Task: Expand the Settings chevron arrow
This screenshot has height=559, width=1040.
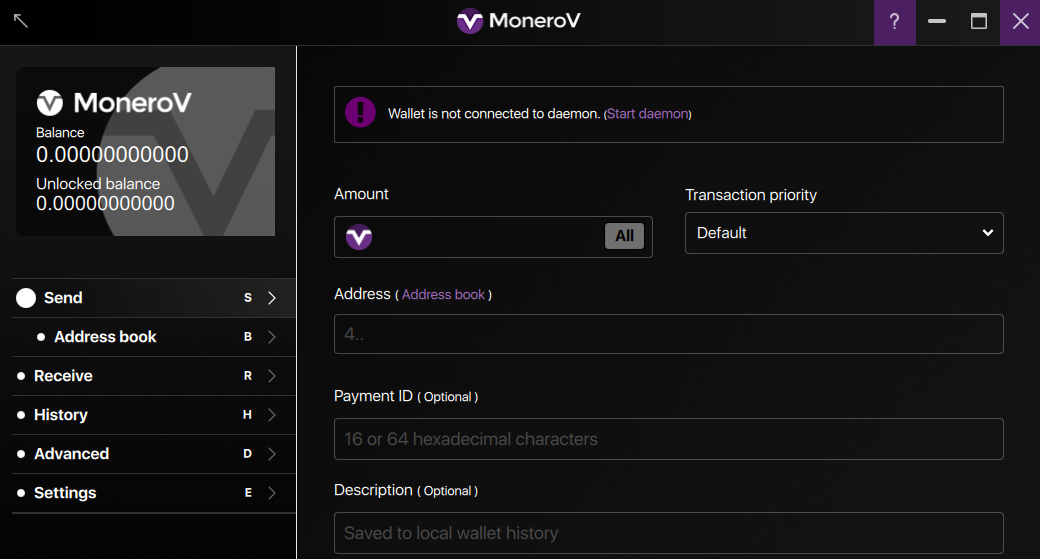Action: point(271,493)
